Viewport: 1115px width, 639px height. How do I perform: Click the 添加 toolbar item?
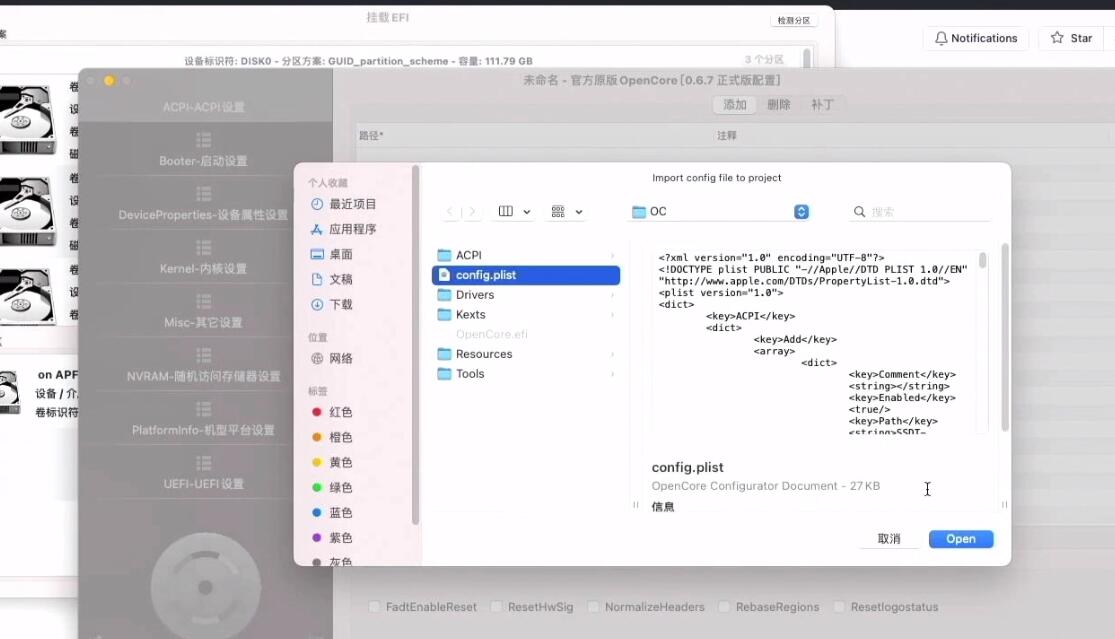tap(735, 103)
